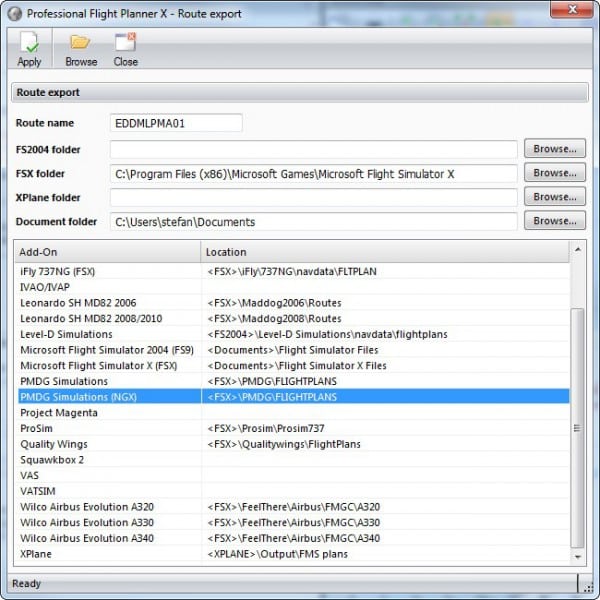
Task: Click scrollbar up arrow in add-on list
Action: pos(577,249)
